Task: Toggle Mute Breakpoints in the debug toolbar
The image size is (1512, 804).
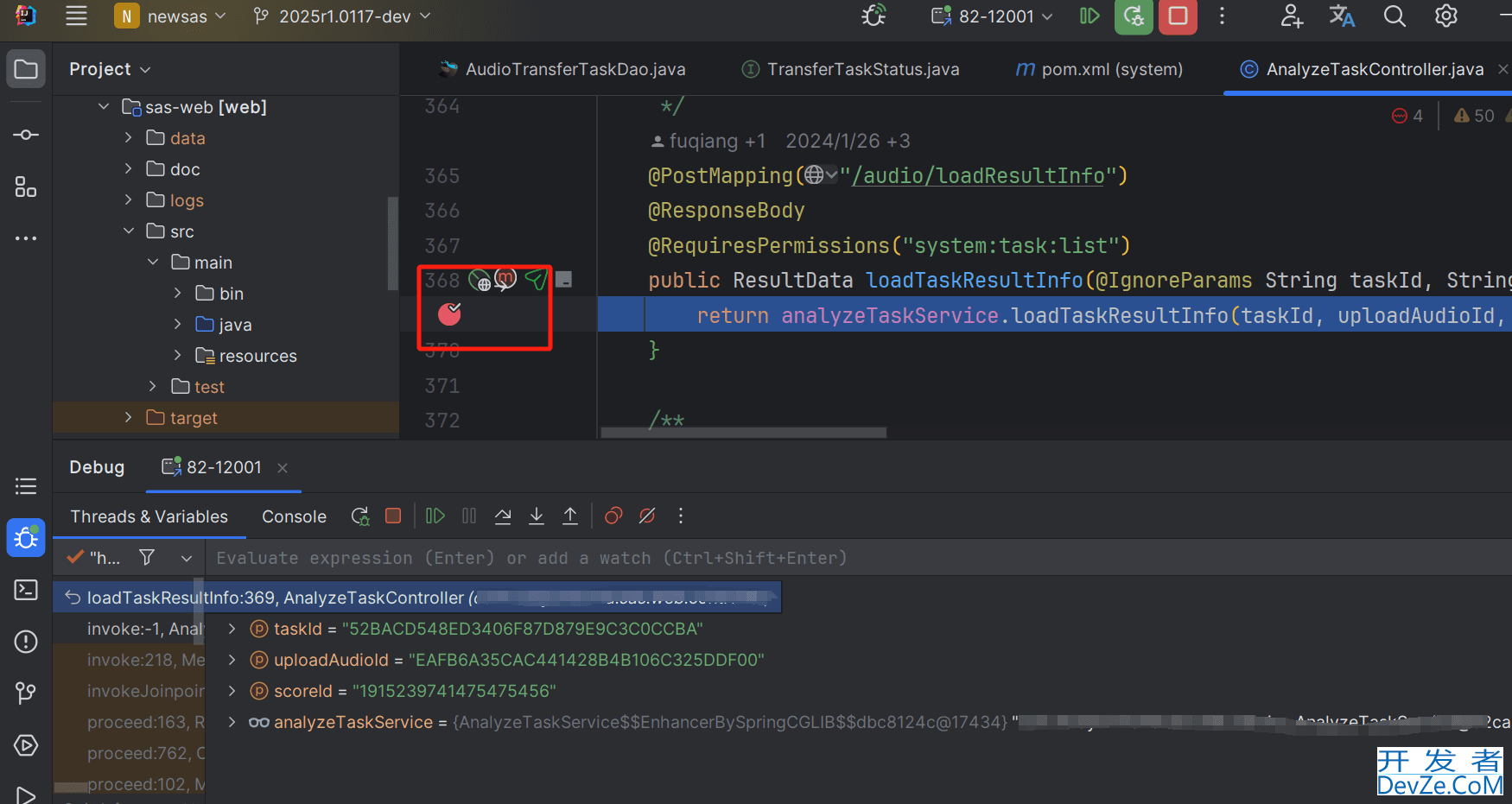Action: tap(647, 516)
